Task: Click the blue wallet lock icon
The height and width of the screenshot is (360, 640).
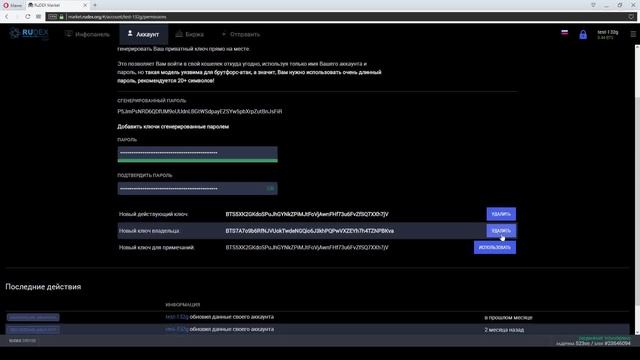Action: click(x=583, y=34)
